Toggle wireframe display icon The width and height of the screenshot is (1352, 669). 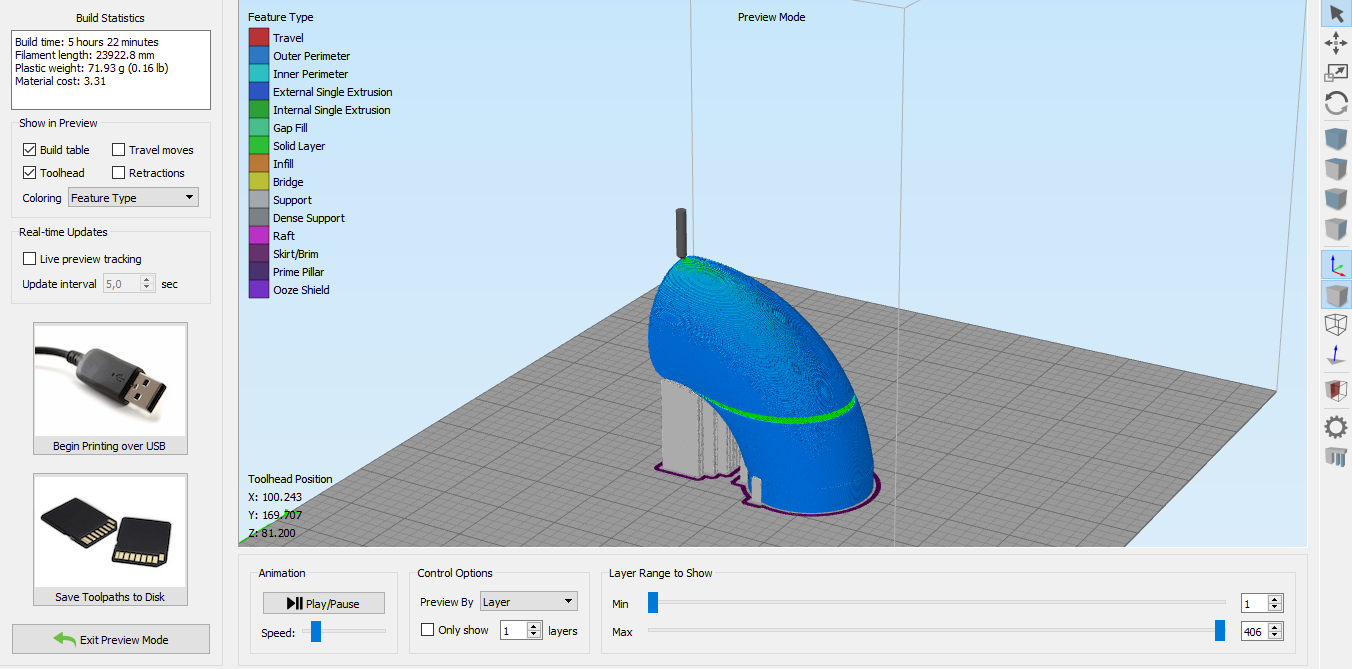[1336, 324]
